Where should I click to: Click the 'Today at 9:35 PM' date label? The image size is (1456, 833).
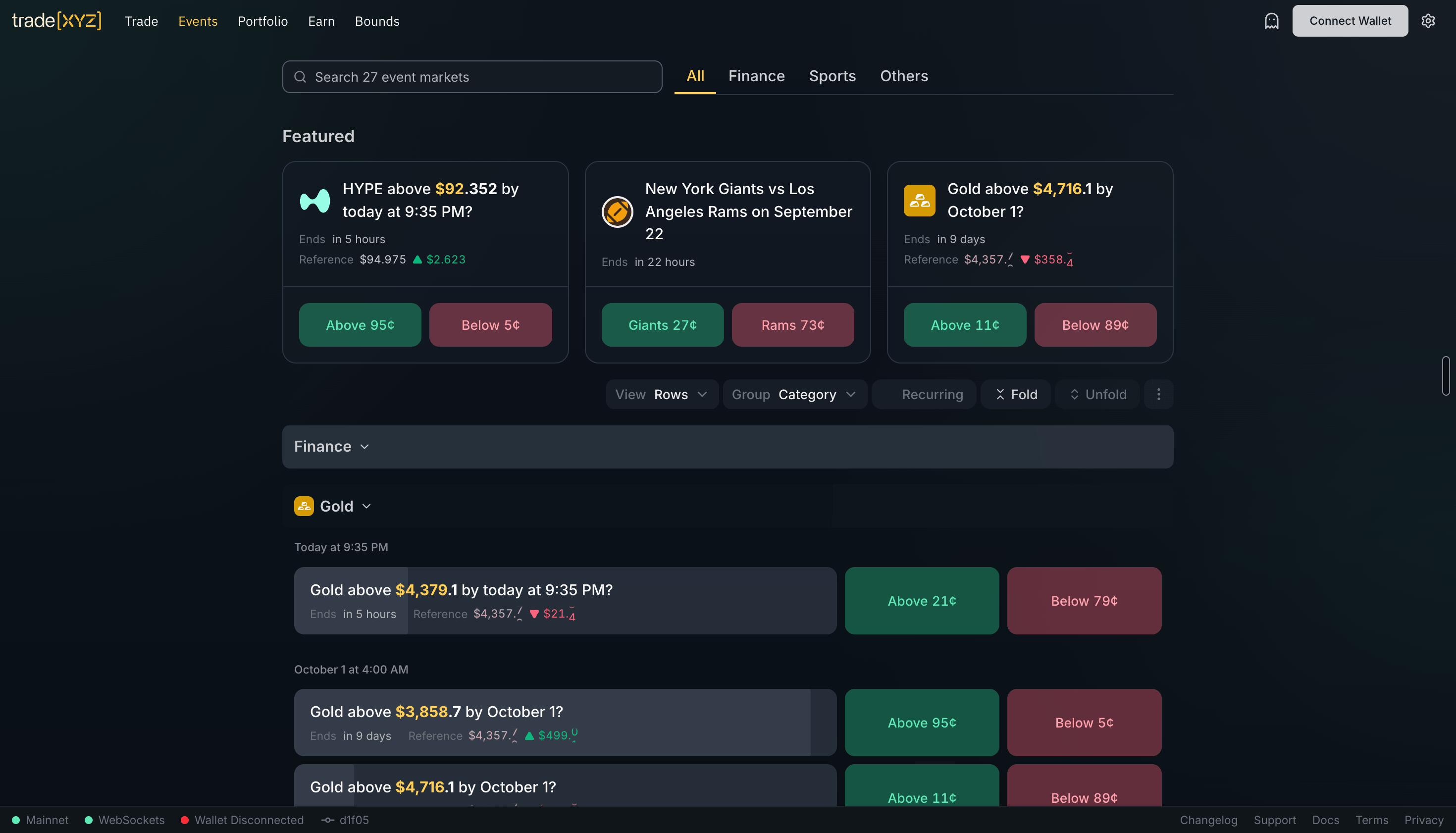coord(341,547)
